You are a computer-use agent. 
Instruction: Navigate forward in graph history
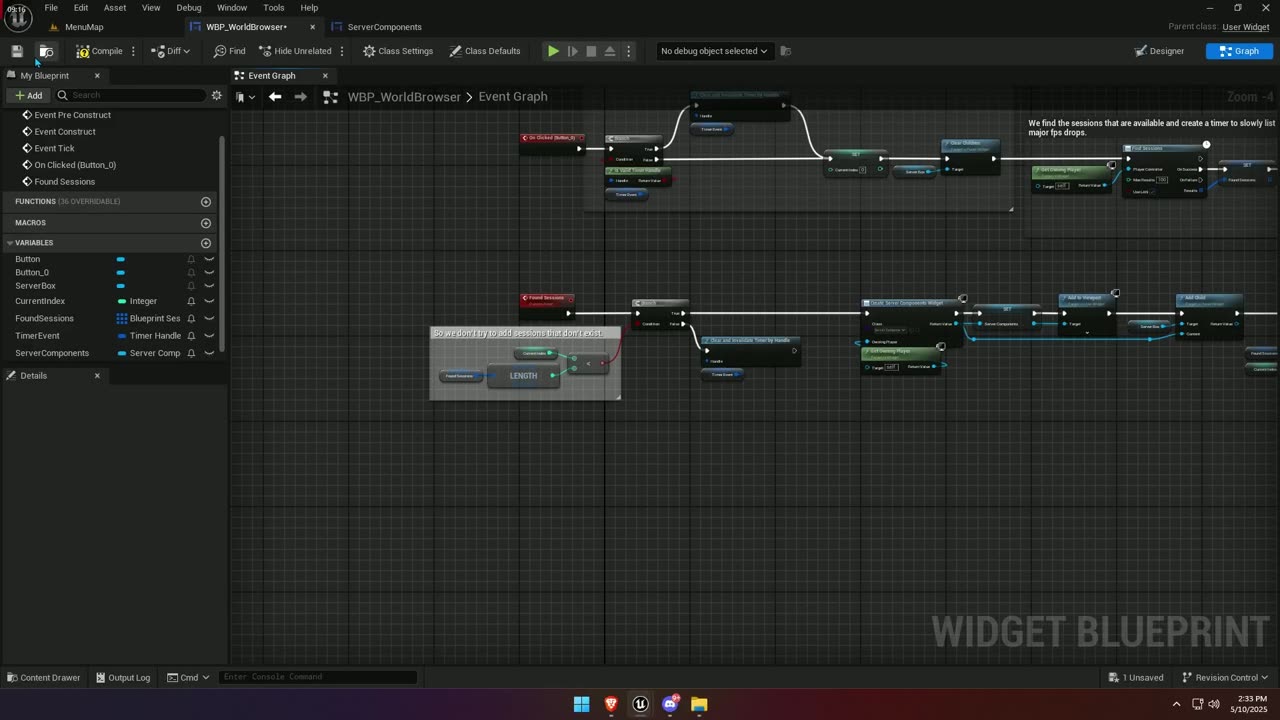tap(300, 97)
